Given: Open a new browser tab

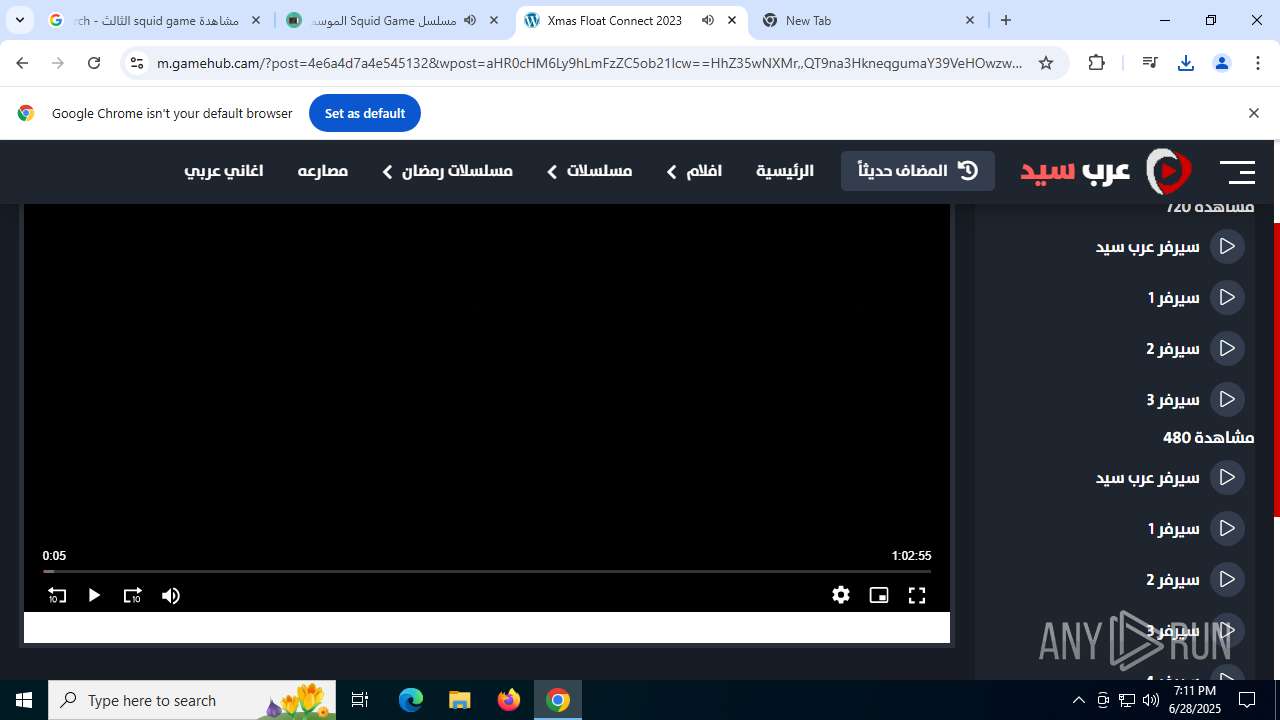Looking at the screenshot, I should coord(1006,20).
